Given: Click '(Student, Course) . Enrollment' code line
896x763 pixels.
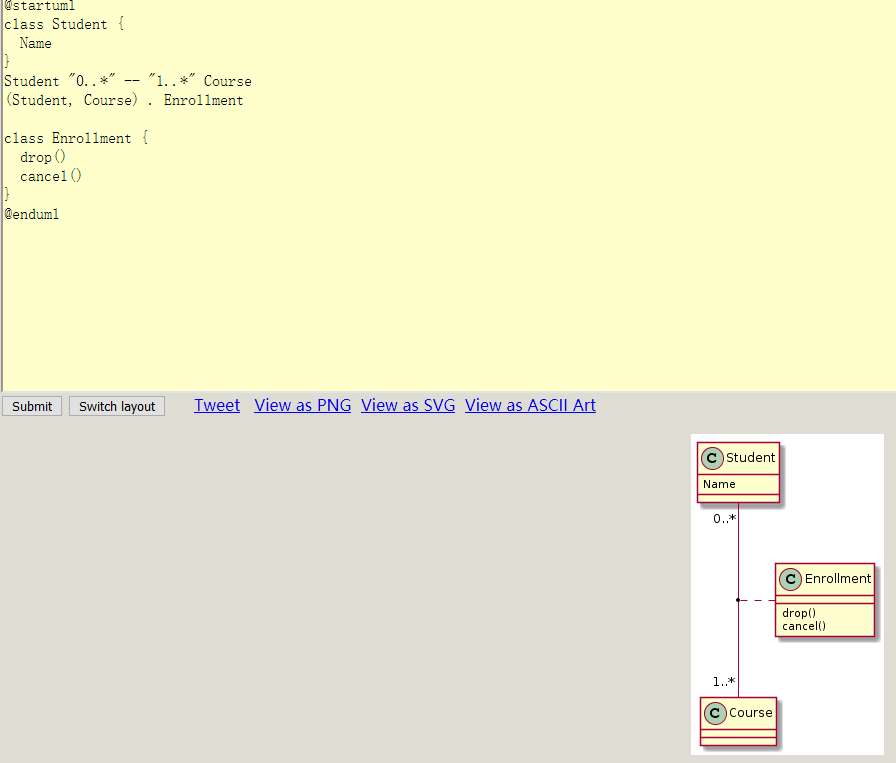Looking at the screenshot, I should pos(123,100).
